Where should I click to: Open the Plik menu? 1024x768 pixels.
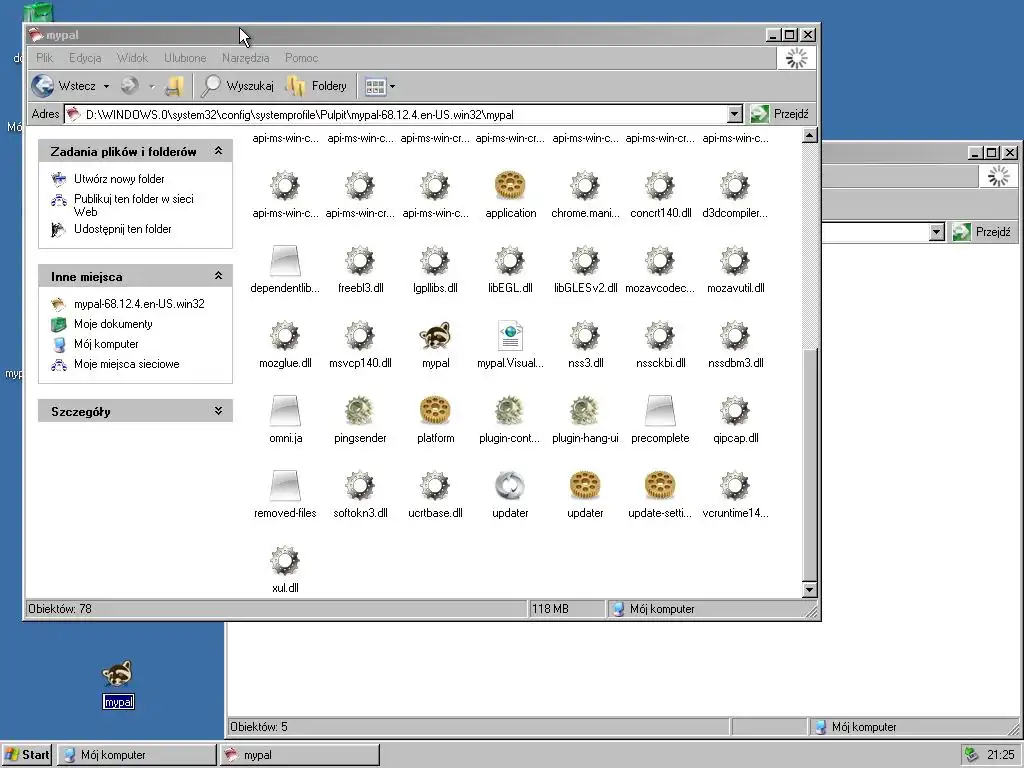(44, 57)
